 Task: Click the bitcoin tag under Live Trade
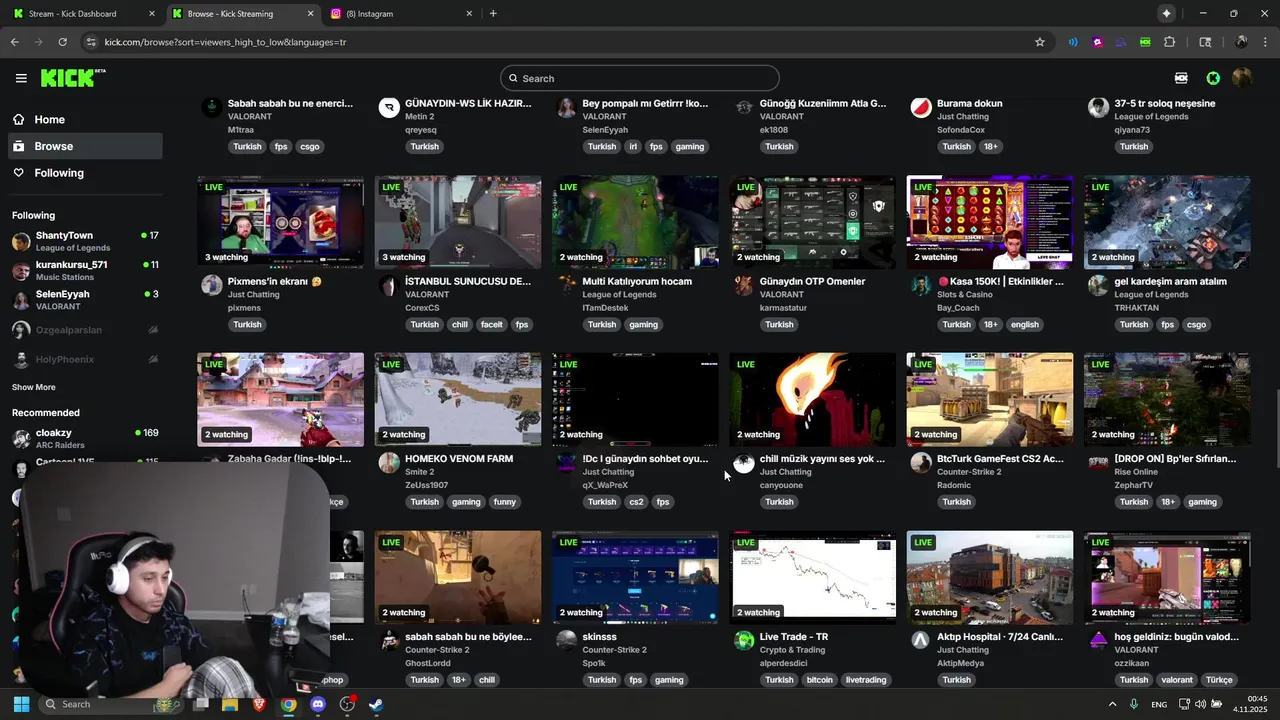[819, 680]
